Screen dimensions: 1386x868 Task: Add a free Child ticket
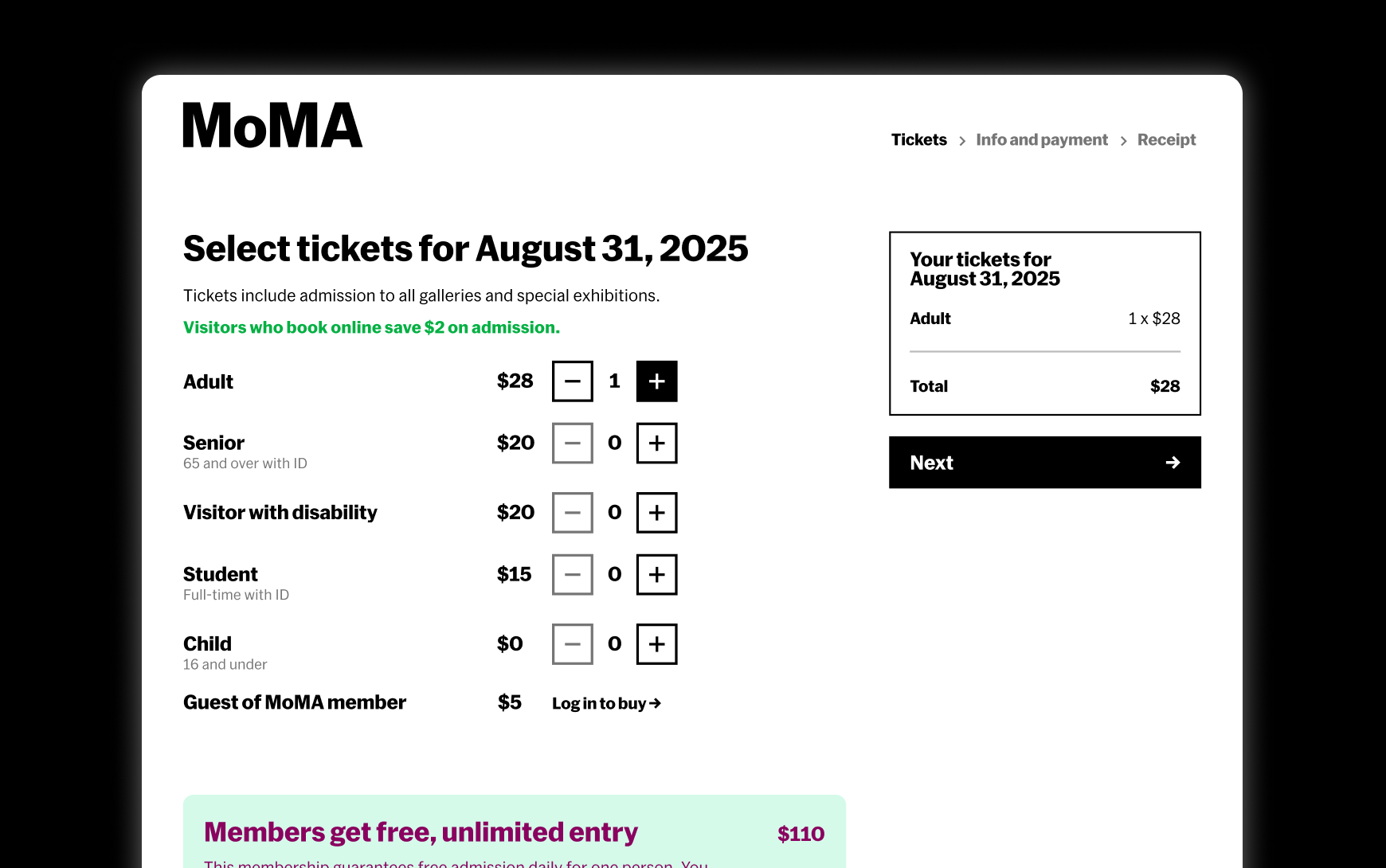(656, 643)
